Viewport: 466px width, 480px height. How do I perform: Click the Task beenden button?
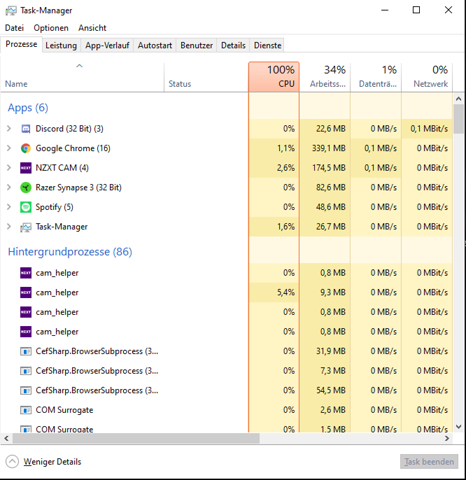[429, 462]
